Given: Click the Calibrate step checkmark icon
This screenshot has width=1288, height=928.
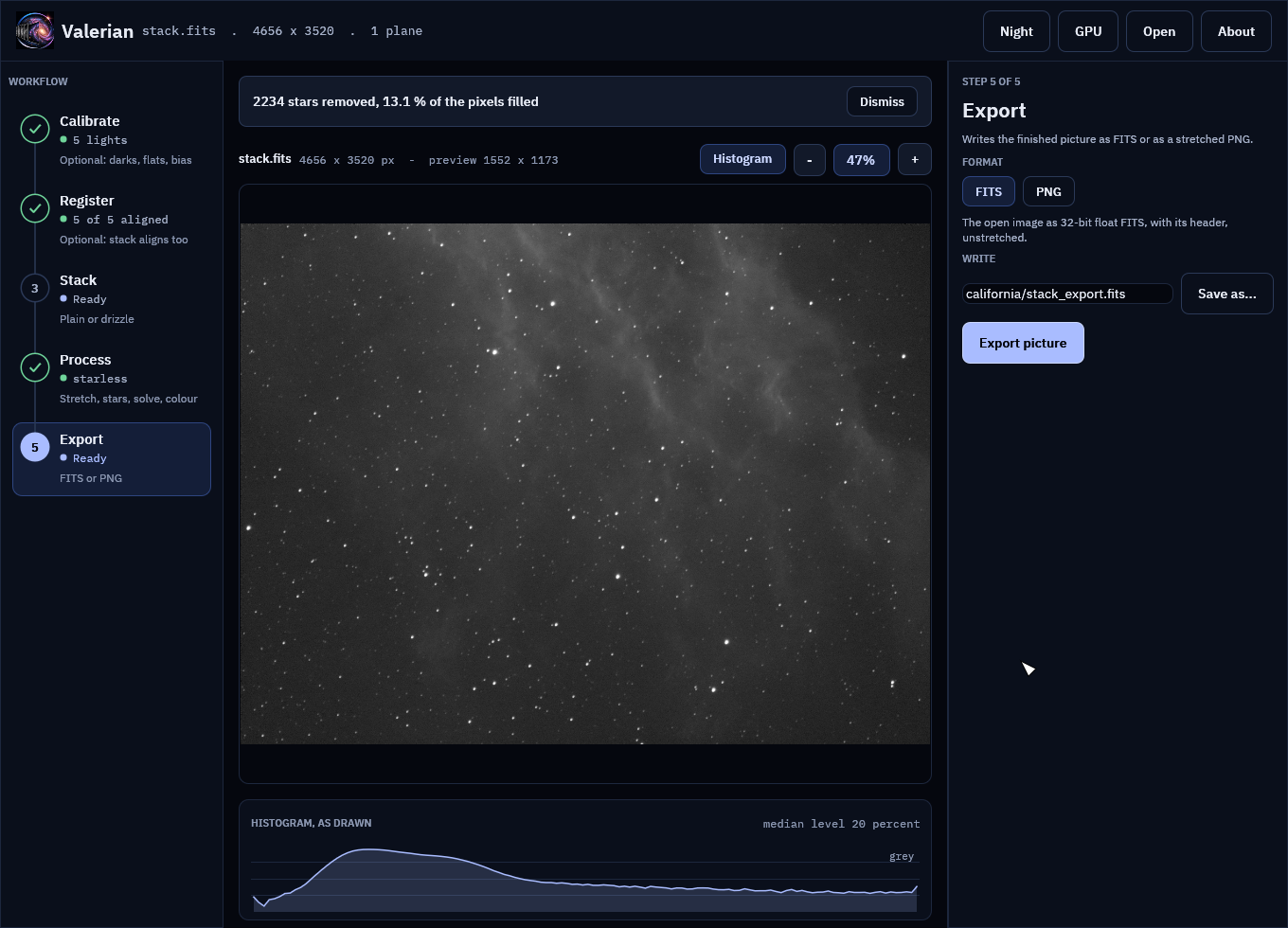Looking at the screenshot, I should pyautogui.click(x=35, y=129).
